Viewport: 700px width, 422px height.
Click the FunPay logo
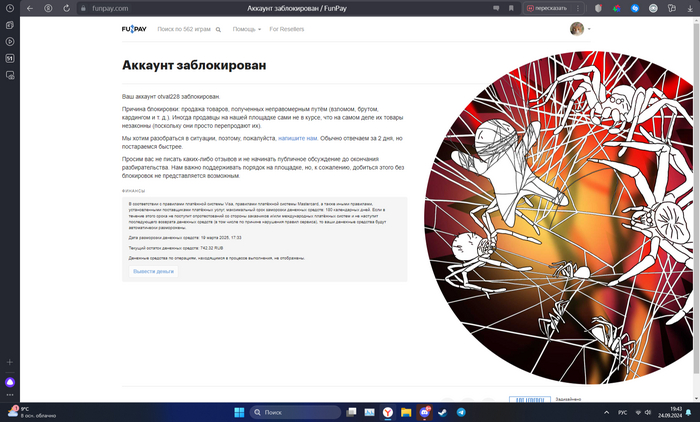click(134, 29)
